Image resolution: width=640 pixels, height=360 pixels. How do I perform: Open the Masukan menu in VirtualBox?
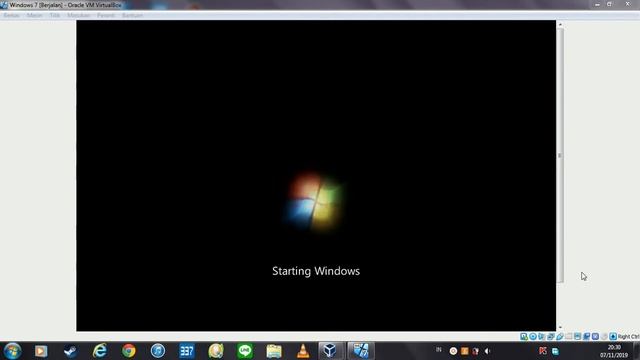tap(79, 15)
